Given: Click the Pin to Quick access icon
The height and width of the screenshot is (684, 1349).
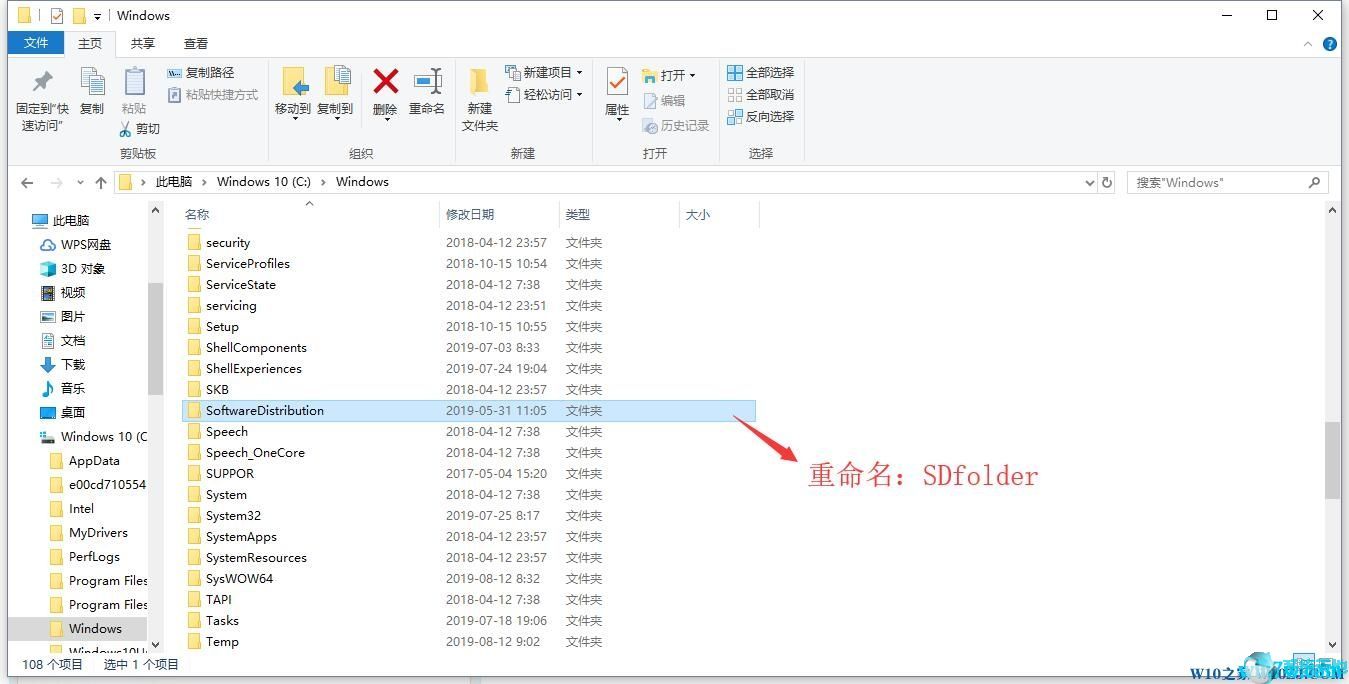Looking at the screenshot, I should tap(43, 82).
